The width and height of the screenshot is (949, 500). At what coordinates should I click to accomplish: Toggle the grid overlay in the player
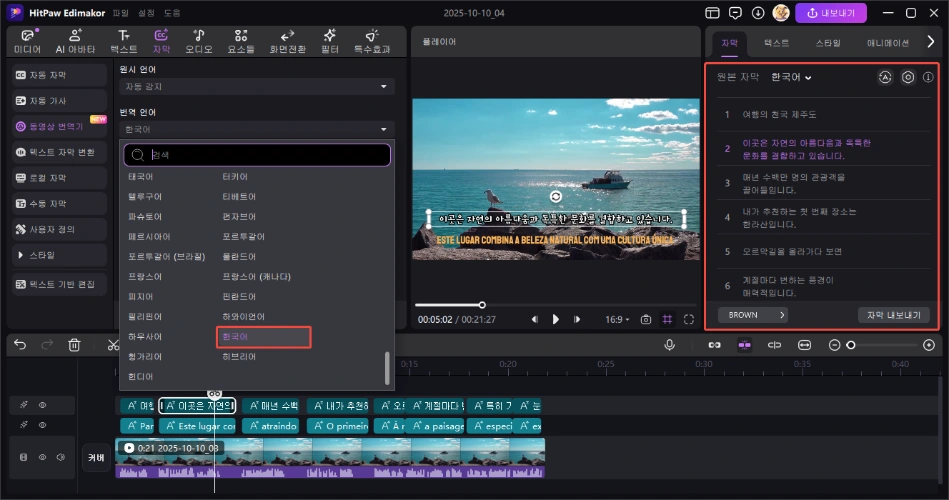[x=667, y=319]
